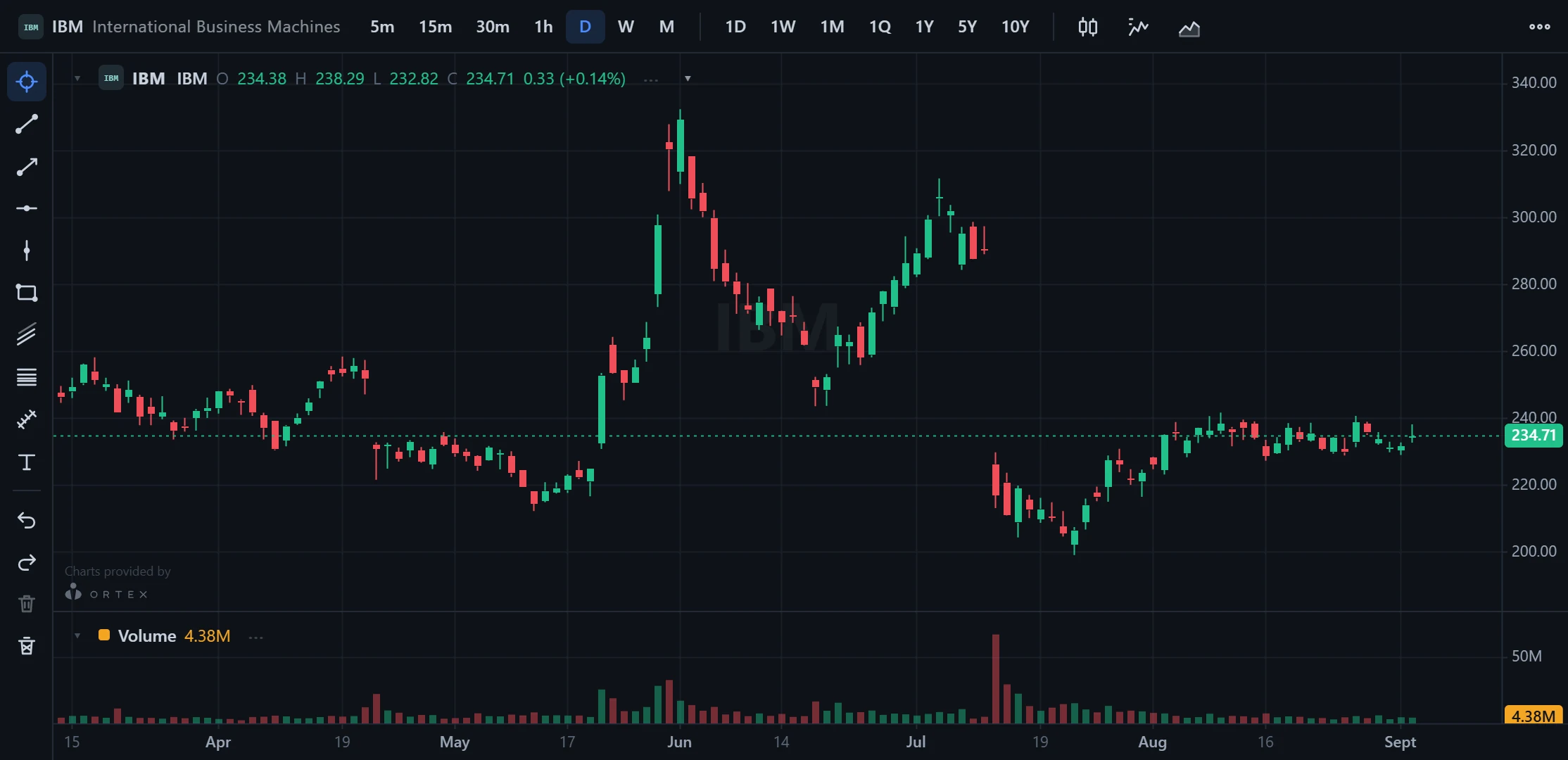Viewport: 1568px width, 760px height.
Task: Pick the horizontal line tool
Action: [27, 208]
